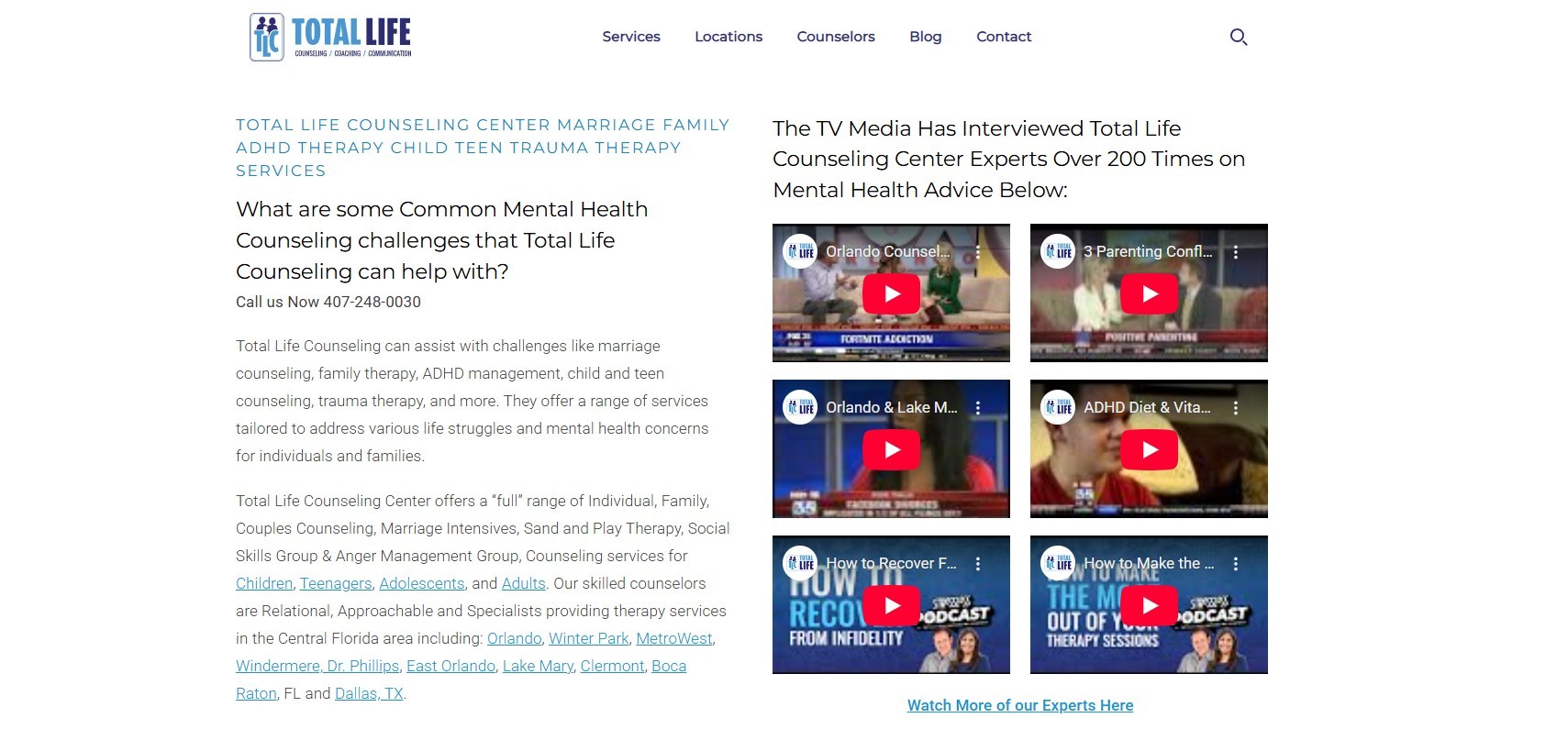This screenshot has height=740, width=1568.
Task: Play the How to Make the video
Action: [1149, 606]
